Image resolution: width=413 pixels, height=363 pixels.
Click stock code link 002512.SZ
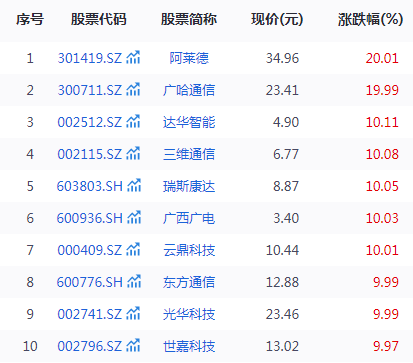tap(90, 122)
